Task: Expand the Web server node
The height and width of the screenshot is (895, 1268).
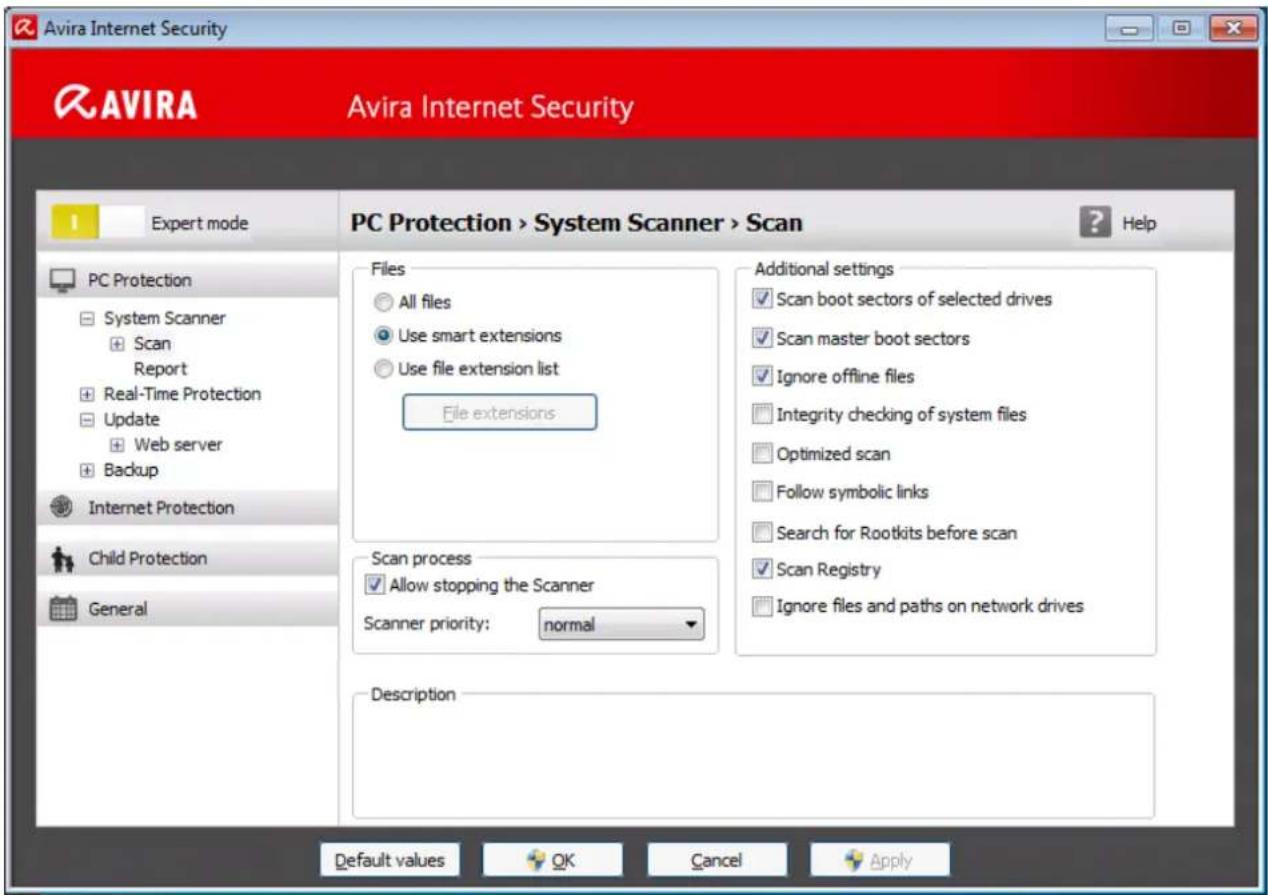Action: tap(116, 445)
